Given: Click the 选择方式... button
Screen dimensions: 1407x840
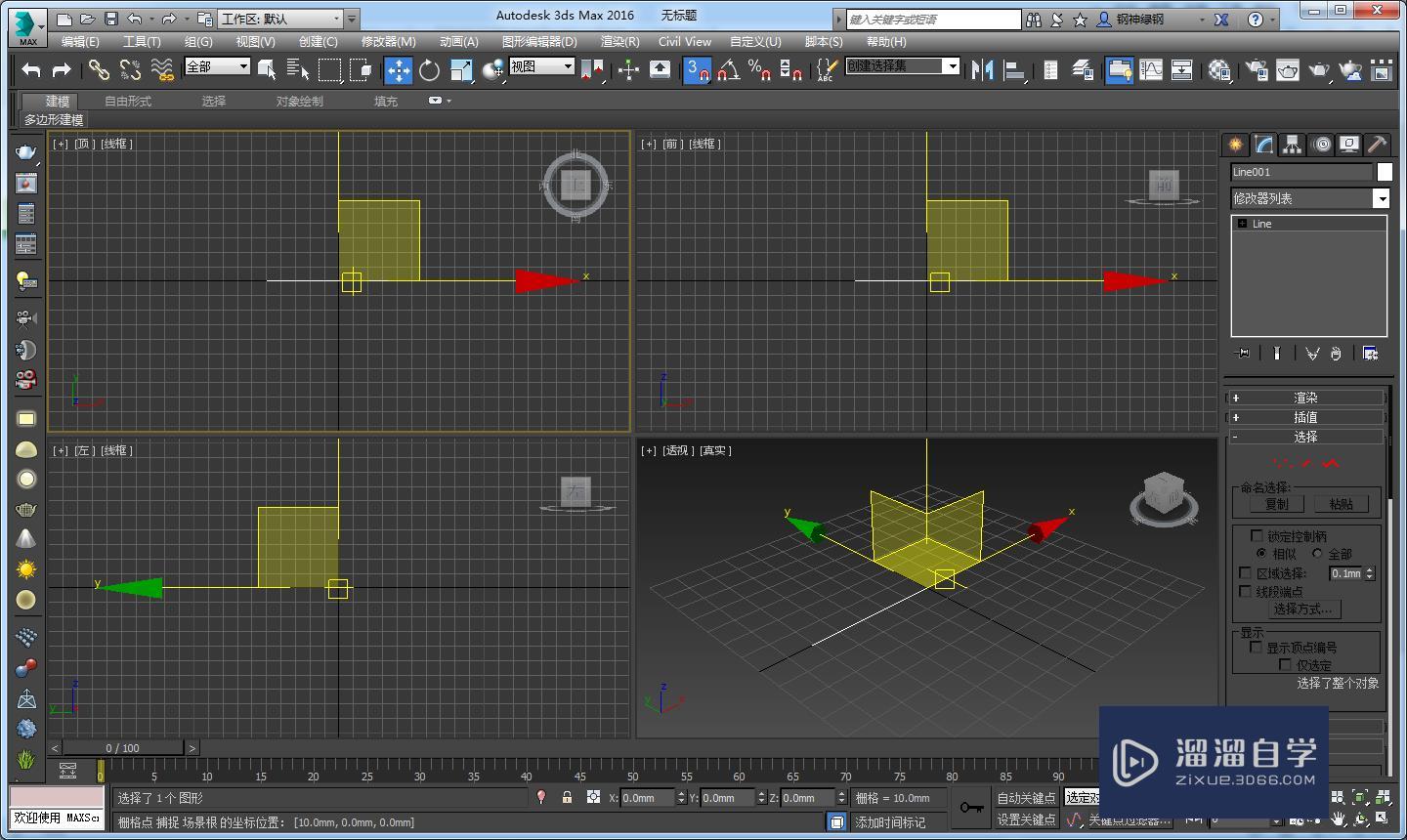Looking at the screenshot, I should pyautogui.click(x=1302, y=609).
